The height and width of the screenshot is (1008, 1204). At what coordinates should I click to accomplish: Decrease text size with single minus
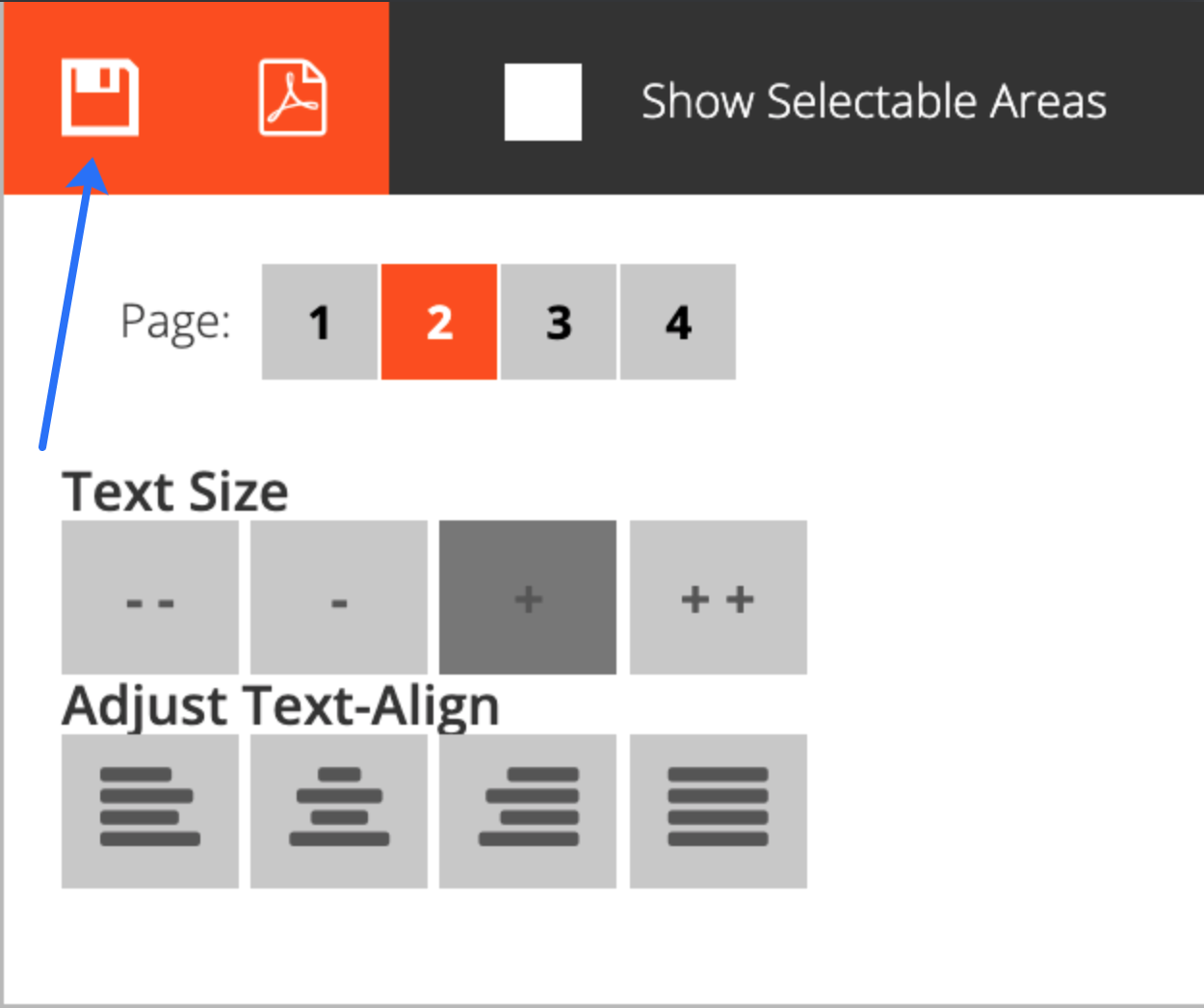[339, 597]
